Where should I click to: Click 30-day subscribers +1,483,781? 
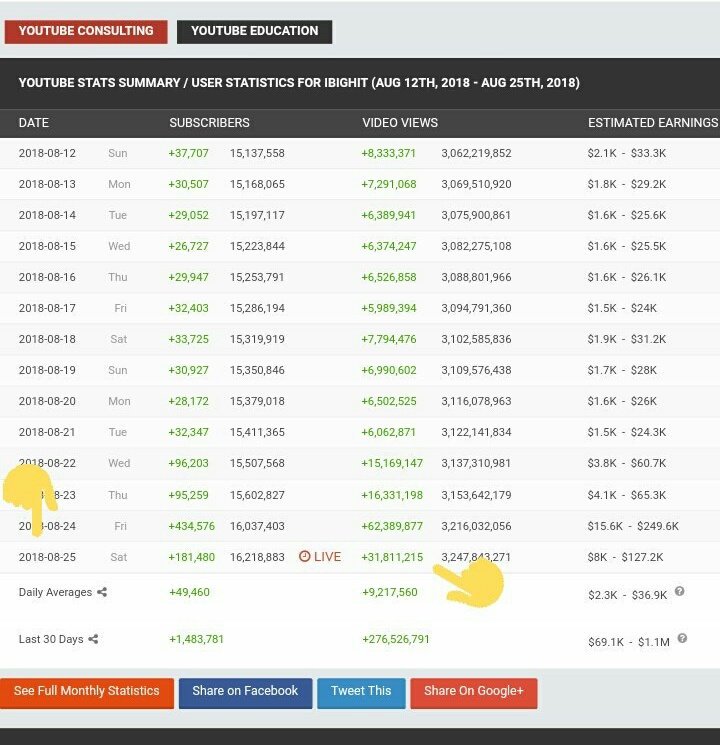[196, 639]
